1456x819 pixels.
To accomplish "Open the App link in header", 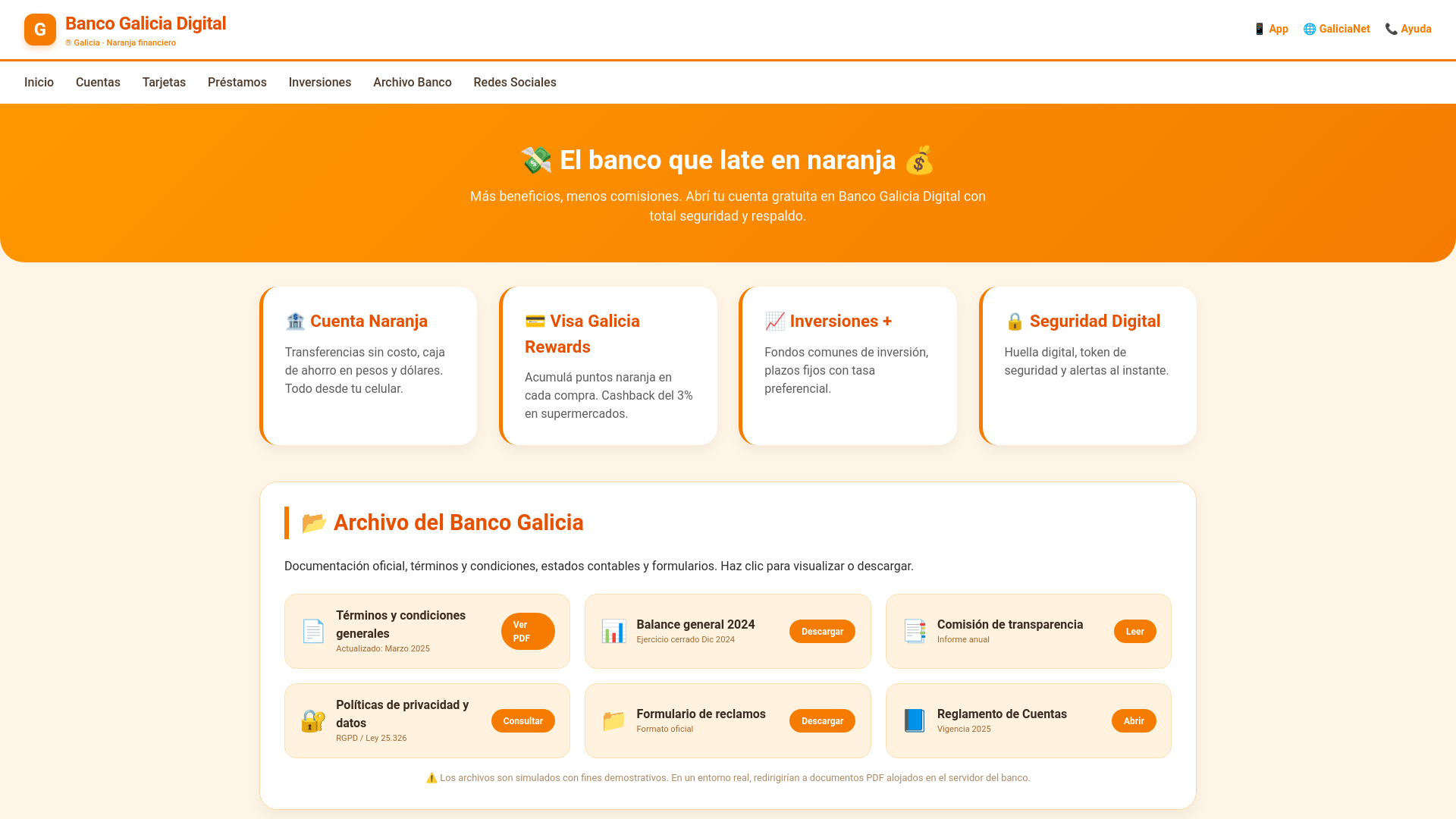I will pos(1271,29).
